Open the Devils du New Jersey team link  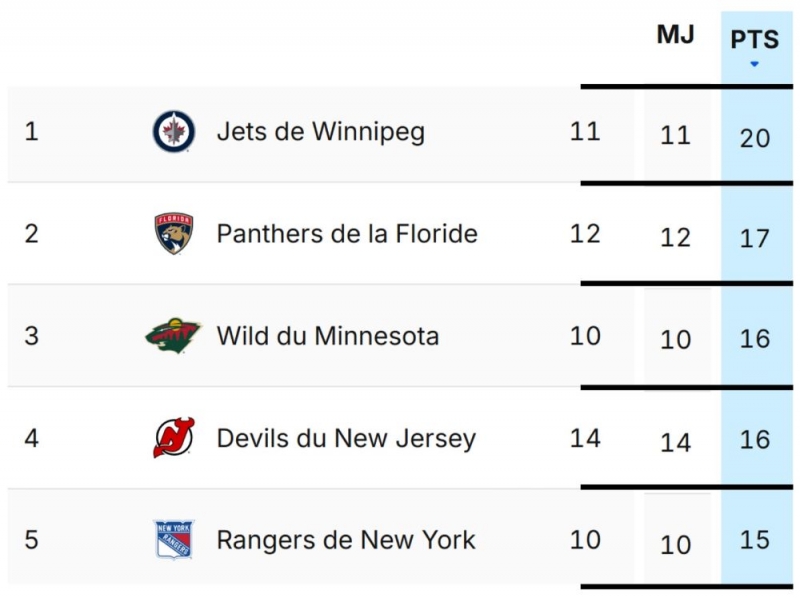[346, 438]
